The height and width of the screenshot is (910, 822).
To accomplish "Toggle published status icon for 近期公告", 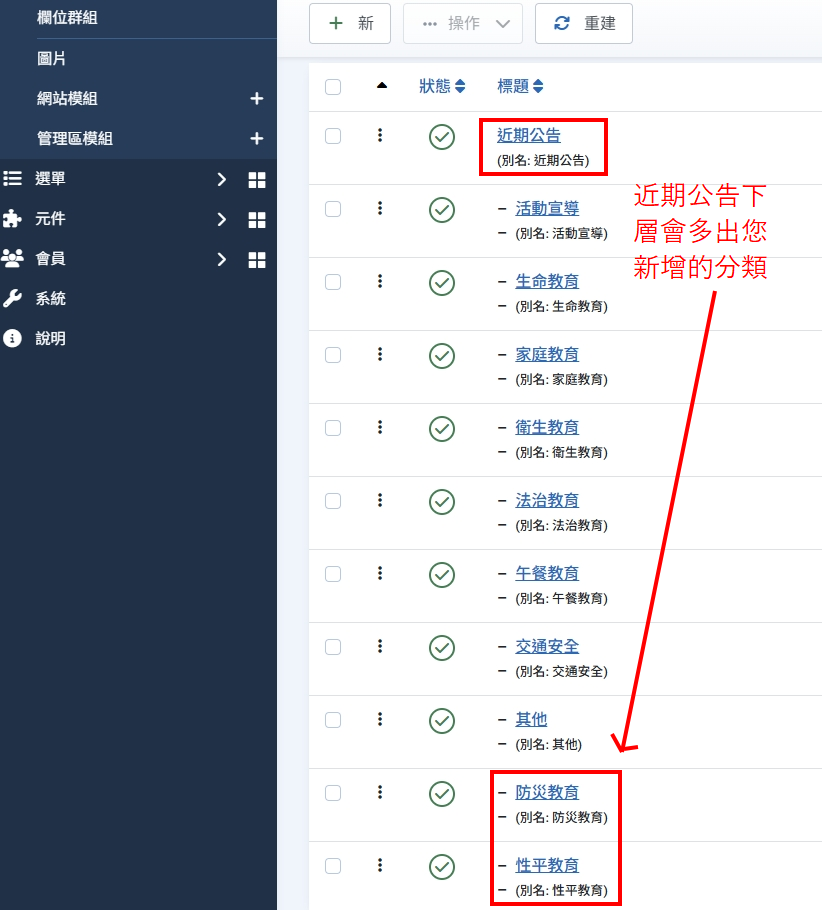I will pos(442,137).
